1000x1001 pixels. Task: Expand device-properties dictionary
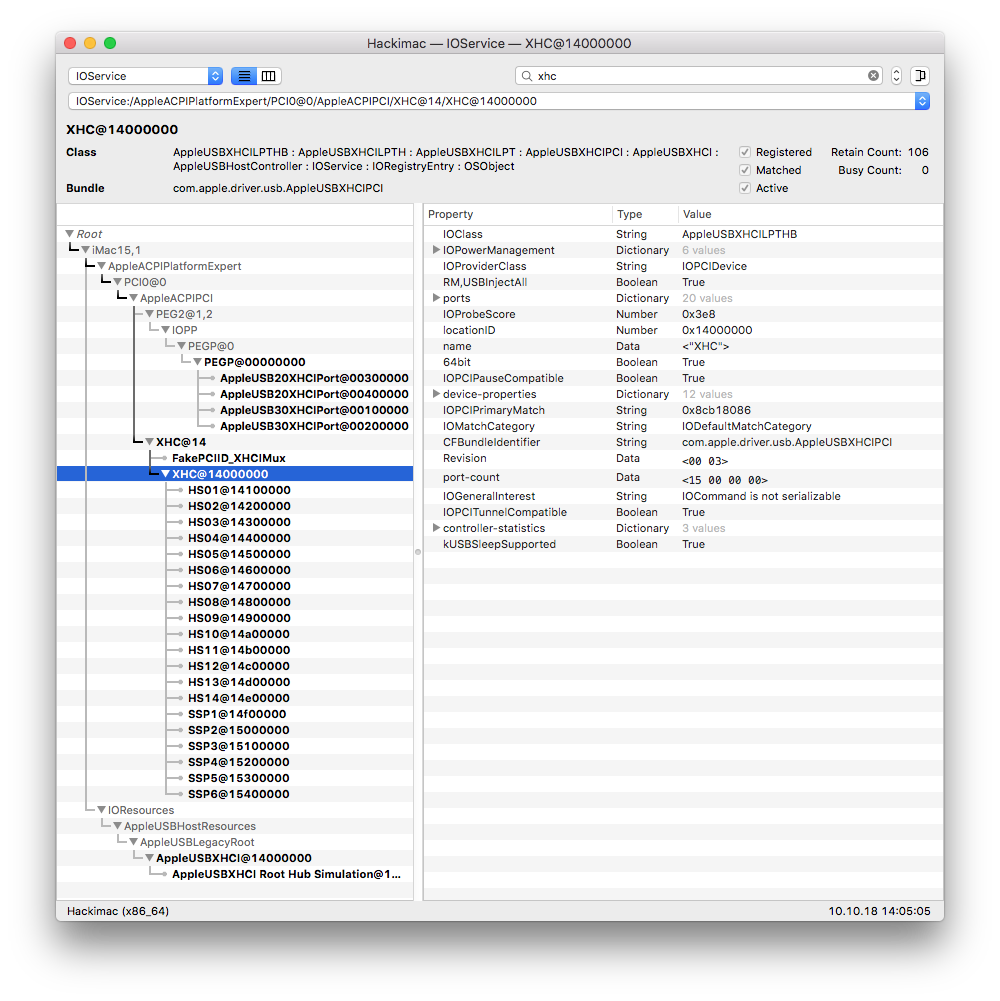tap(436, 393)
